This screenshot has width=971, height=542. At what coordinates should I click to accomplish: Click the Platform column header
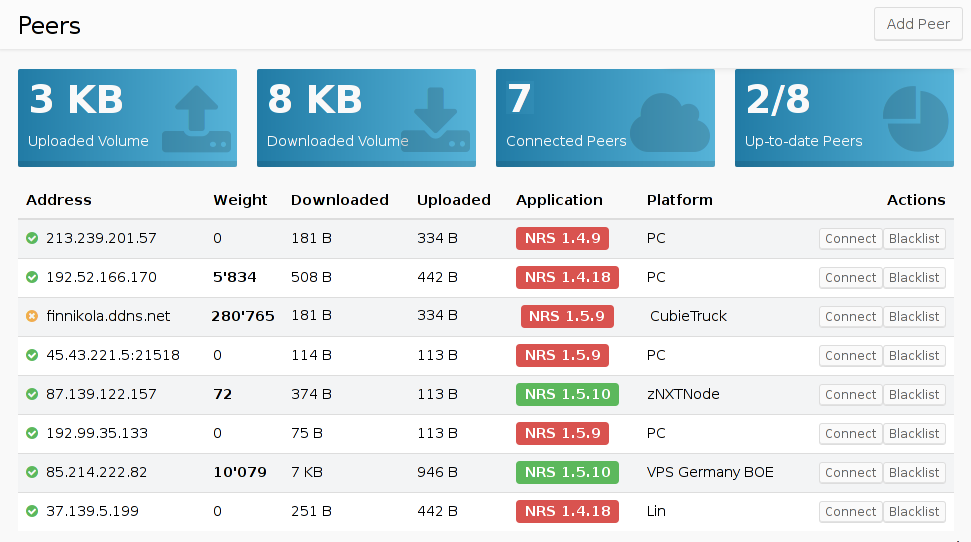point(680,200)
